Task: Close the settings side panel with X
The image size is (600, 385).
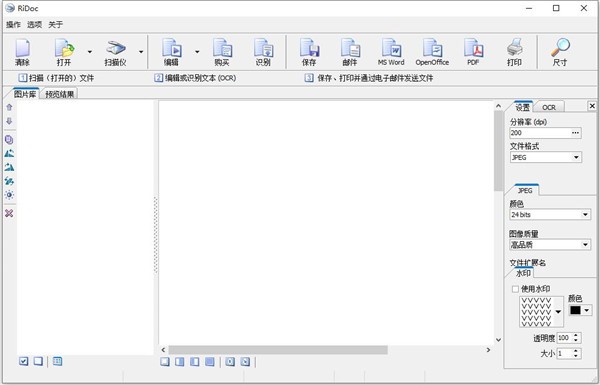Action: click(x=592, y=106)
